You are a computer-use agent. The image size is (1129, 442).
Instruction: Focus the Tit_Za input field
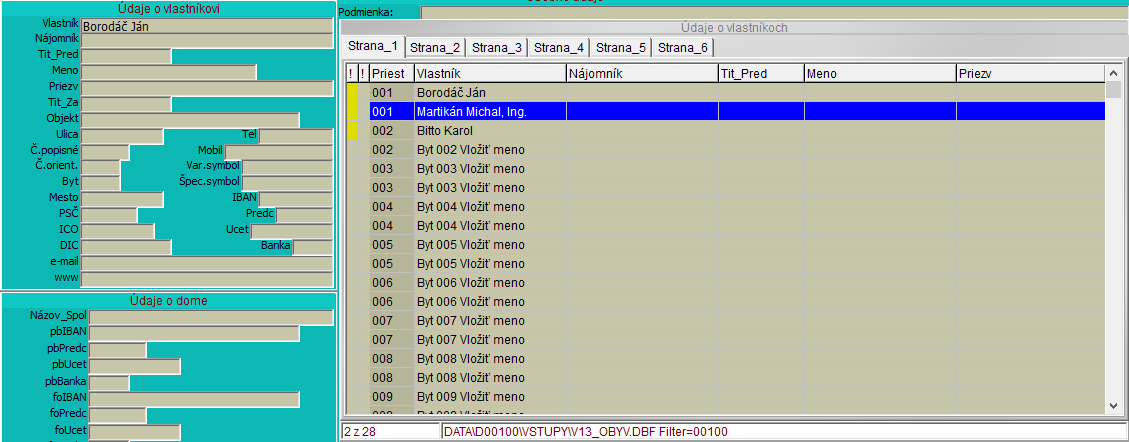pos(126,104)
